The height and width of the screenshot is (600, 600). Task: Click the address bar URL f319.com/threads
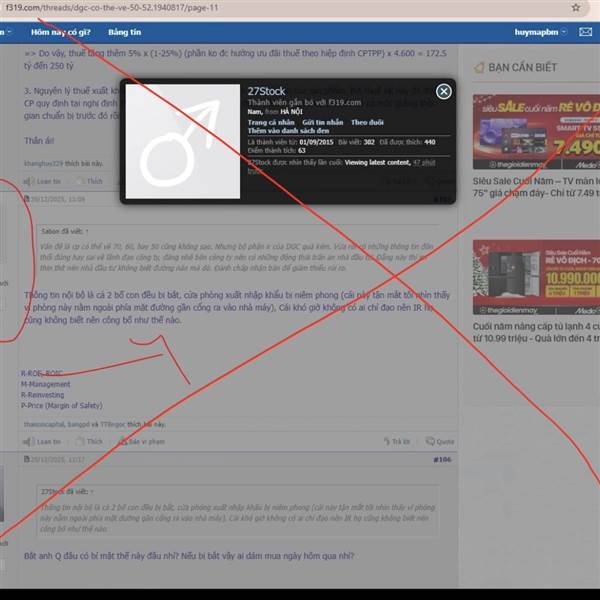pyautogui.click(x=112, y=7)
